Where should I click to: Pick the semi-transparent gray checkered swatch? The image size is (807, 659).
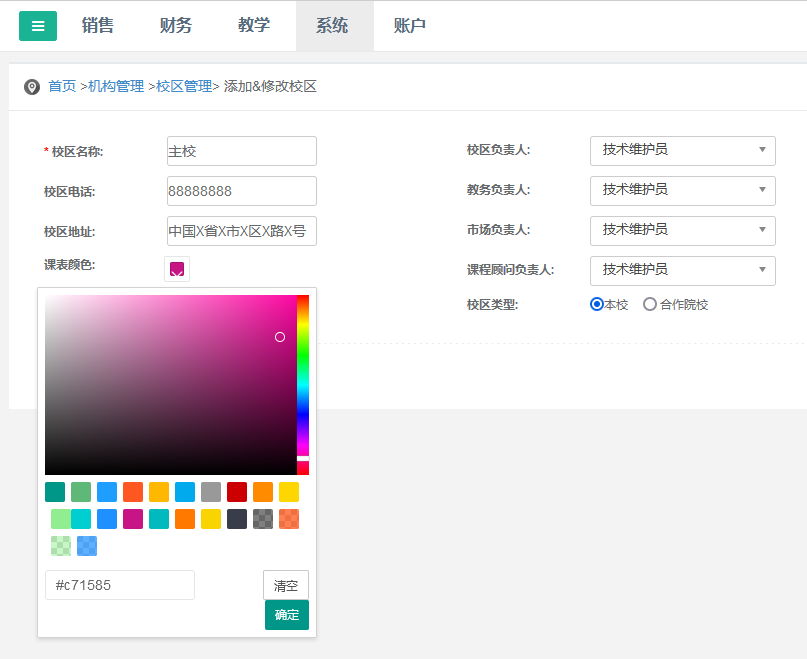coord(263,519)
